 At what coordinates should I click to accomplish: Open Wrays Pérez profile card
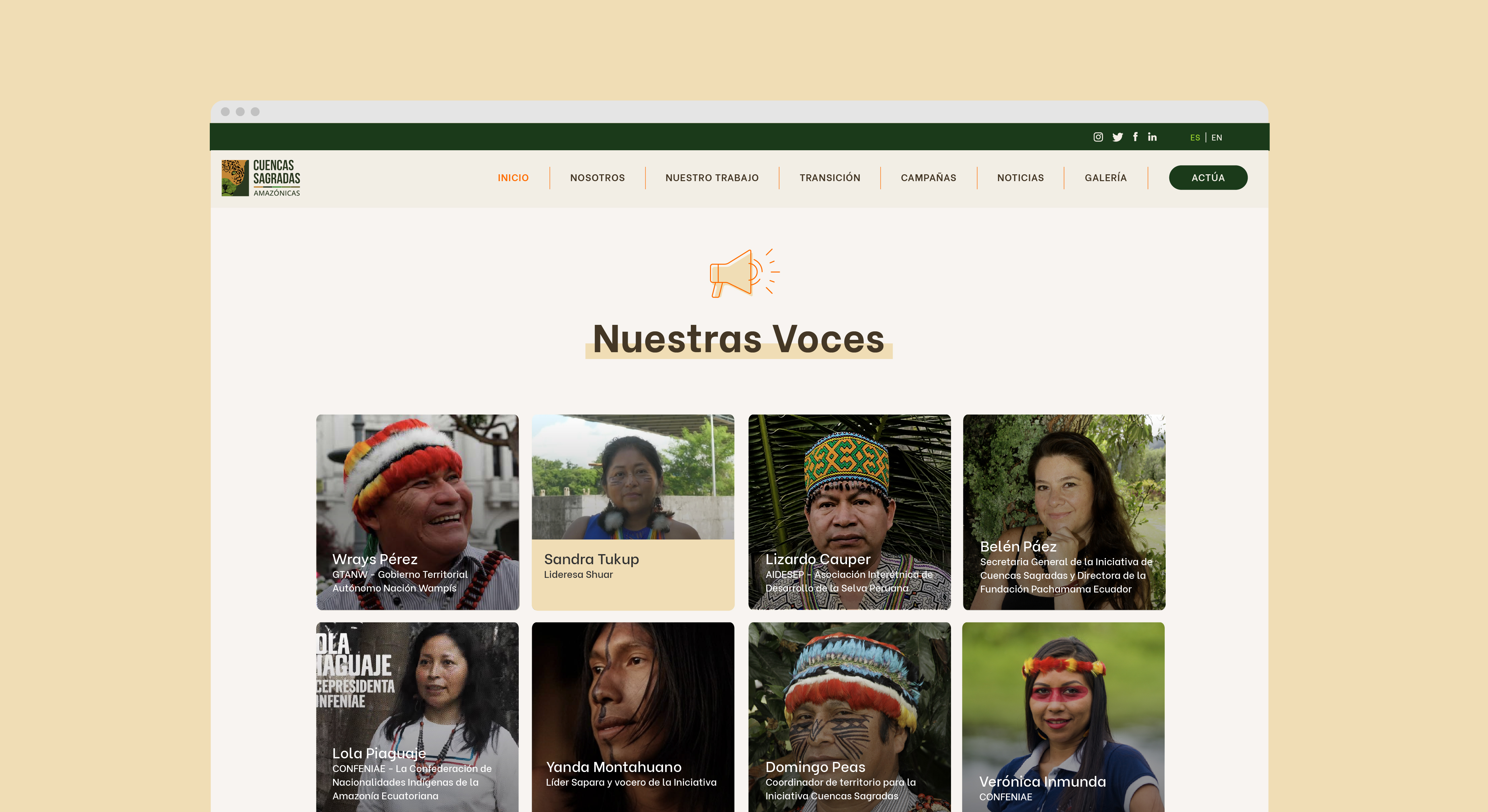pyautogui.click(x=417, y=512)
